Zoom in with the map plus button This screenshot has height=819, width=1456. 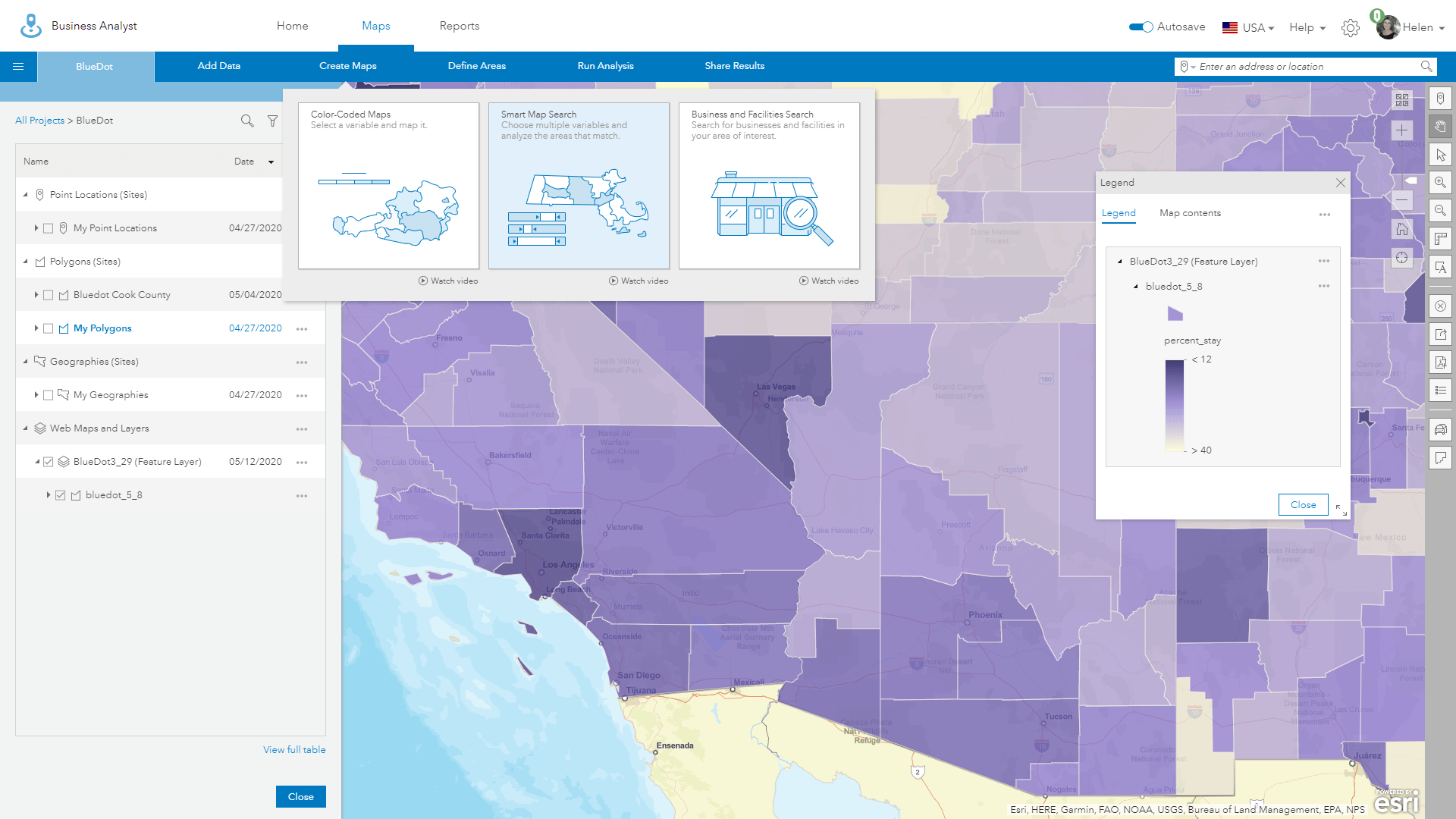tap(1401, 130)
